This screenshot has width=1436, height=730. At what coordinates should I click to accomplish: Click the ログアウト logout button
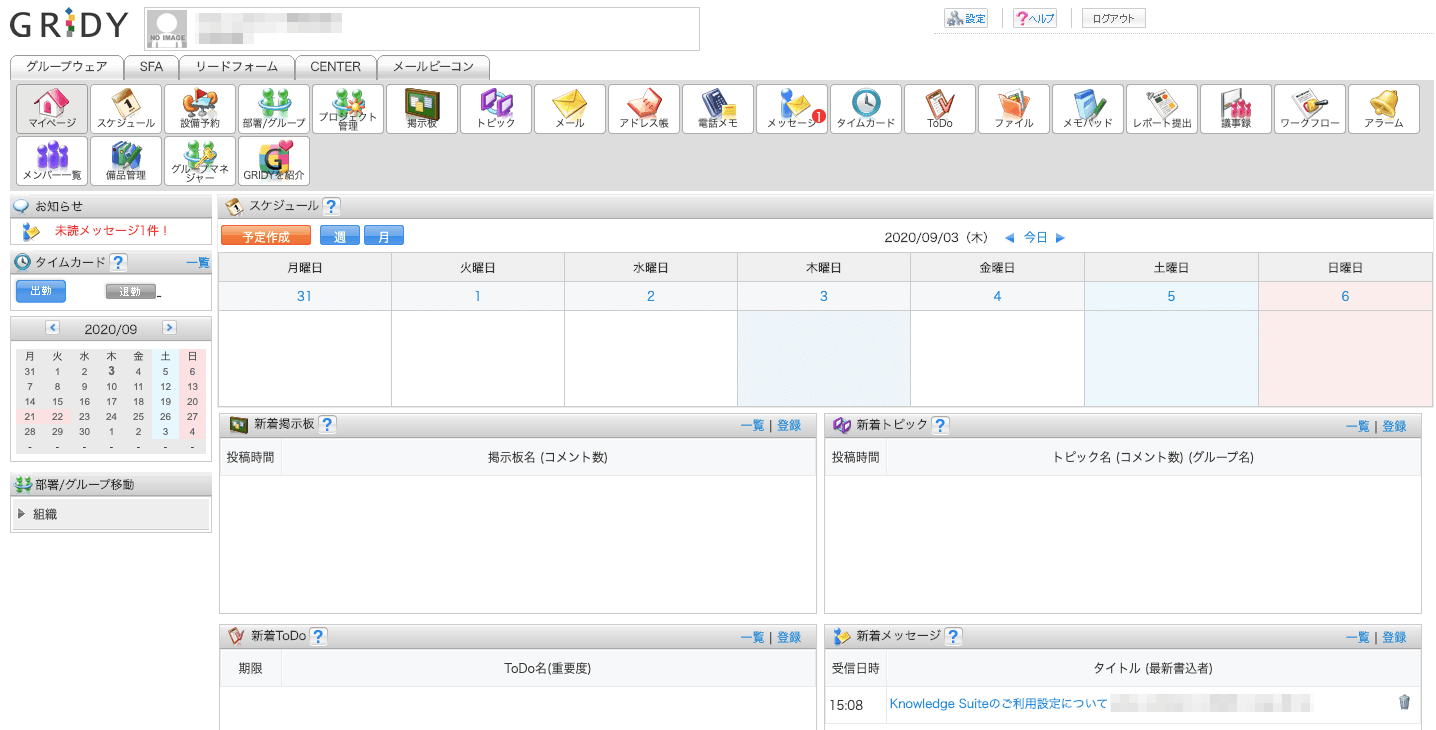pos(1113,18)
